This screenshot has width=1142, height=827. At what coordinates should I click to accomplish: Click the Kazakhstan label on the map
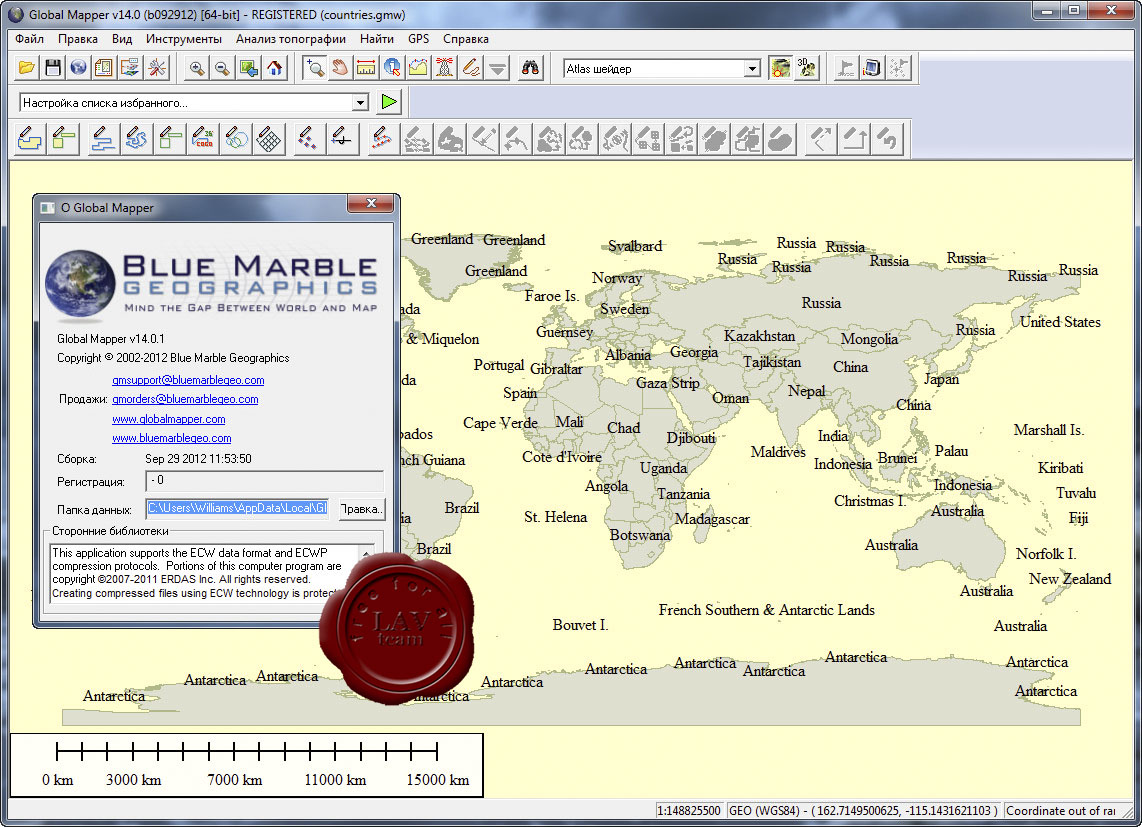[x=760, y=336]
